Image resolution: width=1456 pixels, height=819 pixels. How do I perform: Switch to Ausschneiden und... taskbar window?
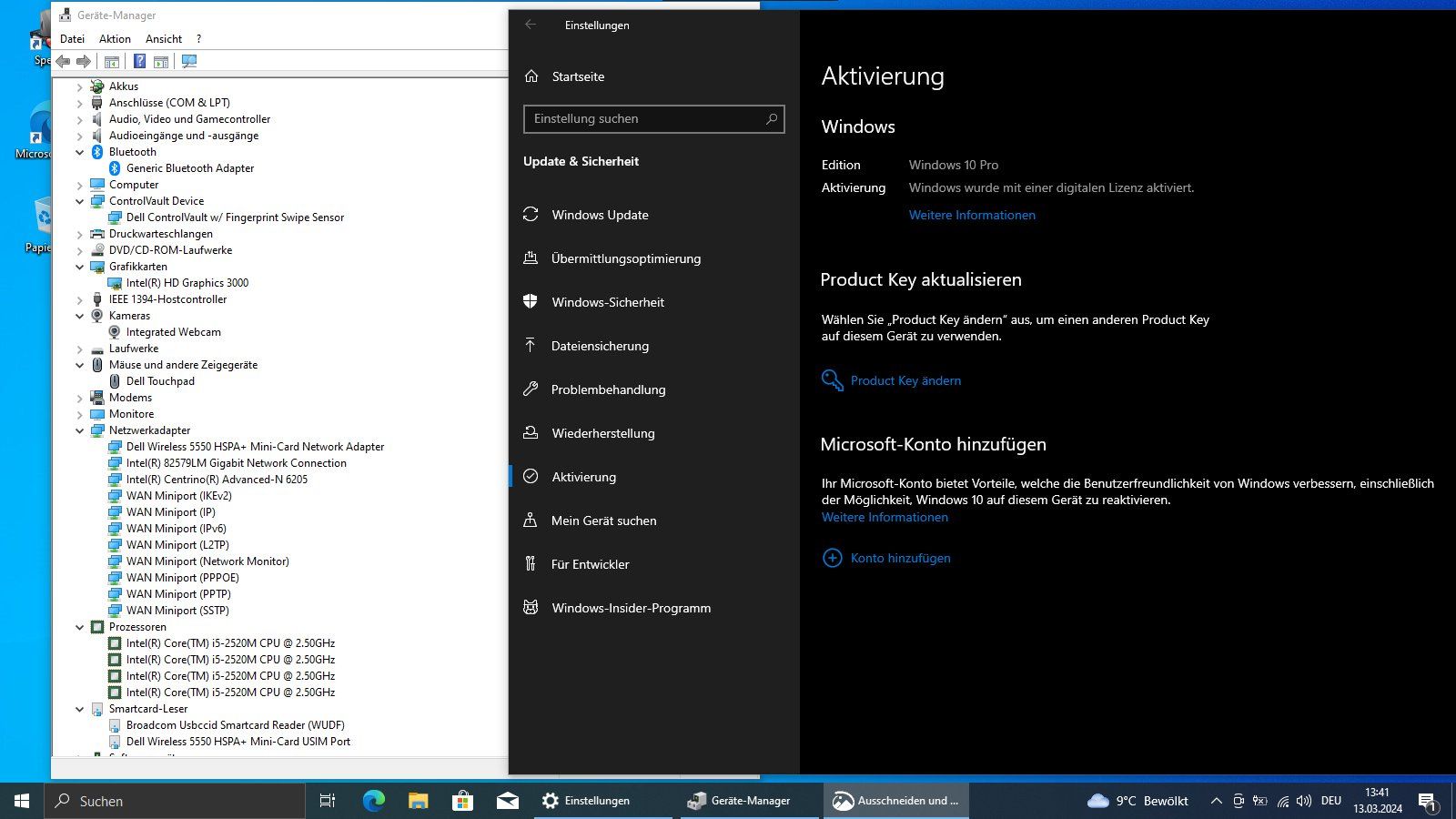pos(896,801)
